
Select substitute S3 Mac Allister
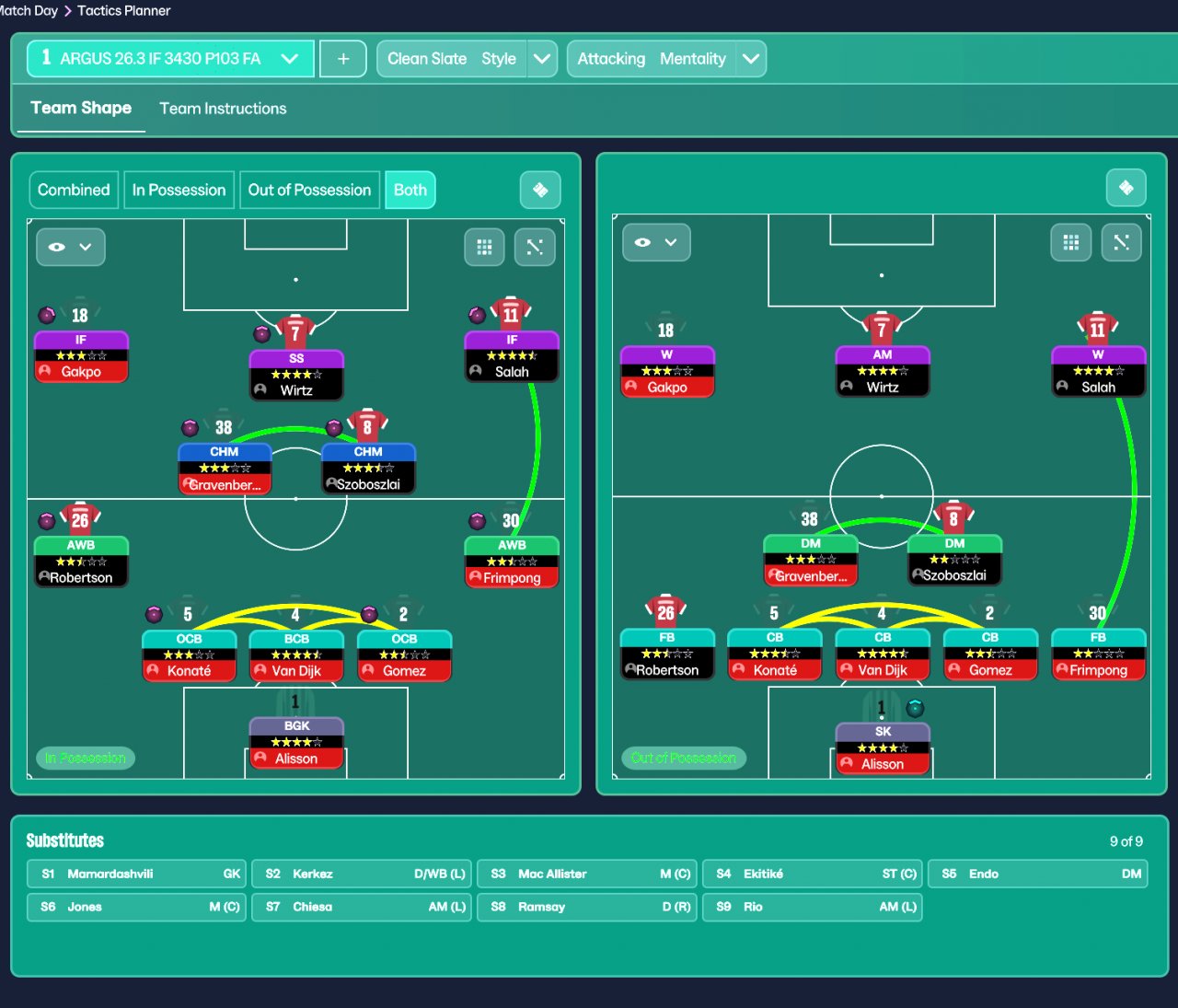click(x=586, y=874)
